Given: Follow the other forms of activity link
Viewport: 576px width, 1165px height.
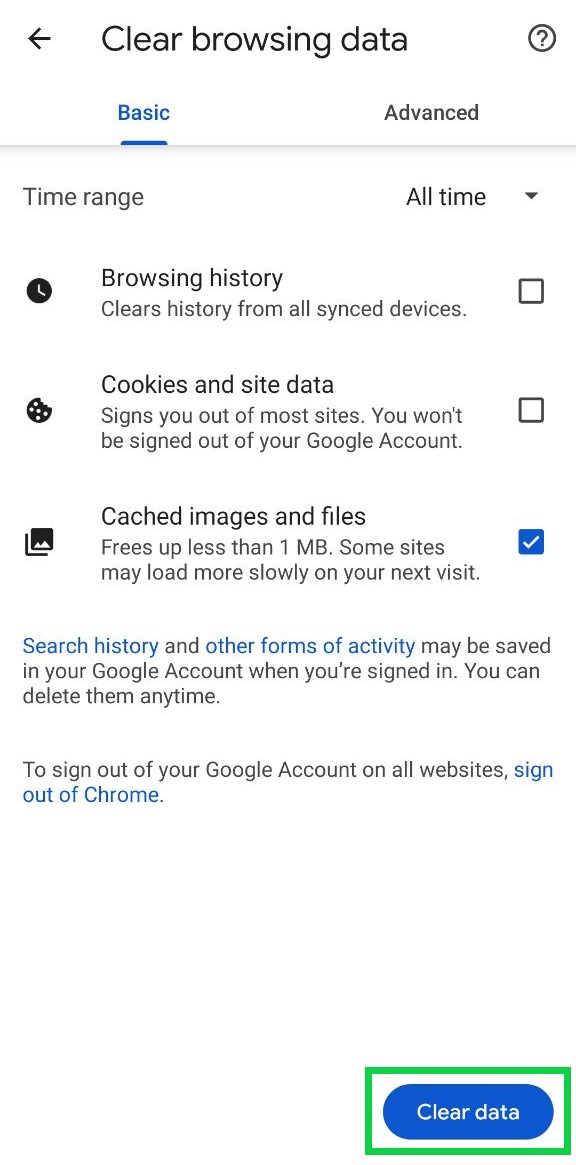Looking at the screenshot, I should [x=310, y=646].
